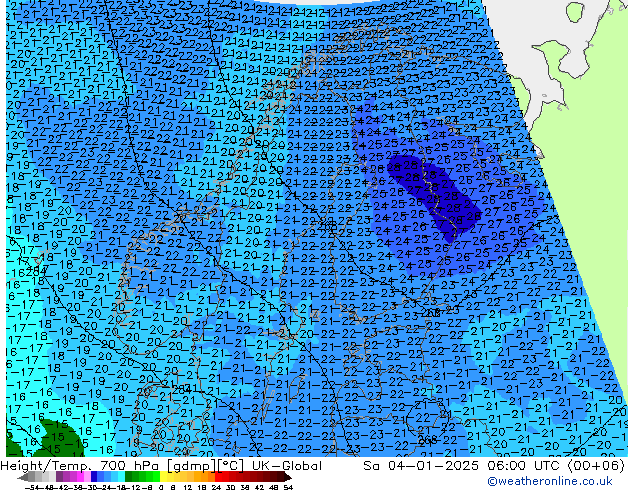Click the 54 legend scale value
The height and width of the screenshot is (490, 634).
pos(287,487)
